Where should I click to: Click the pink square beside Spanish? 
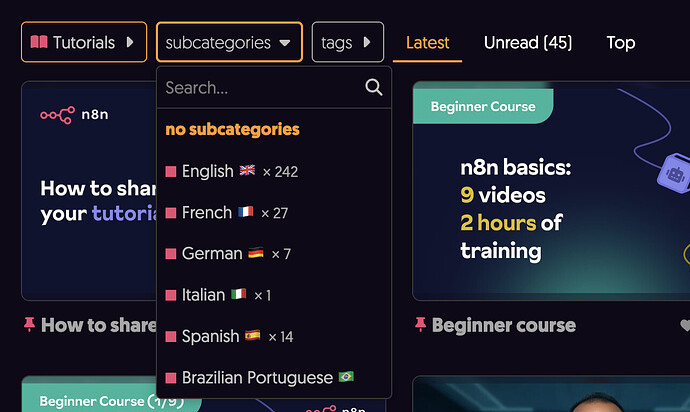coord(171,337)
